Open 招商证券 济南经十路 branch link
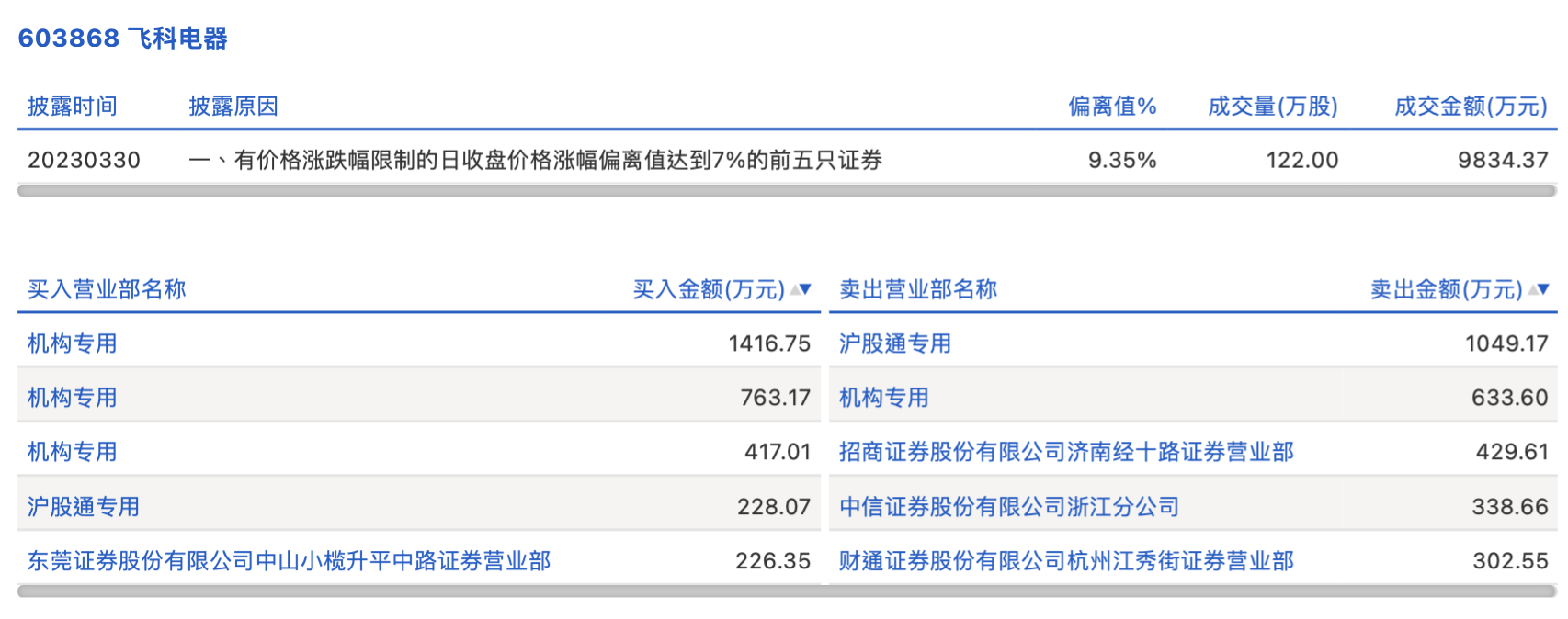 tap(1066, 452)
